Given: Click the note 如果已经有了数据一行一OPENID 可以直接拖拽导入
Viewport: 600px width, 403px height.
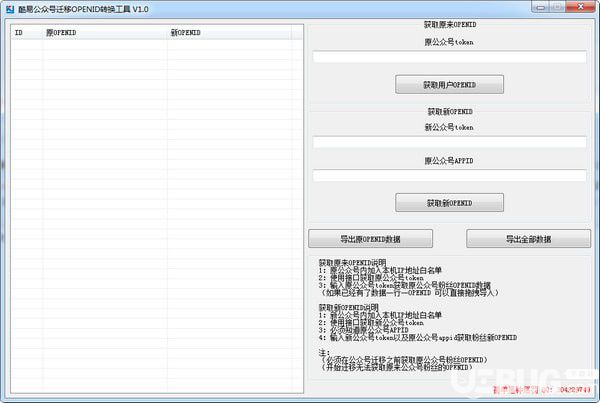Looking at the screenshot, I should pyautogui.click(x=409, y=293).
